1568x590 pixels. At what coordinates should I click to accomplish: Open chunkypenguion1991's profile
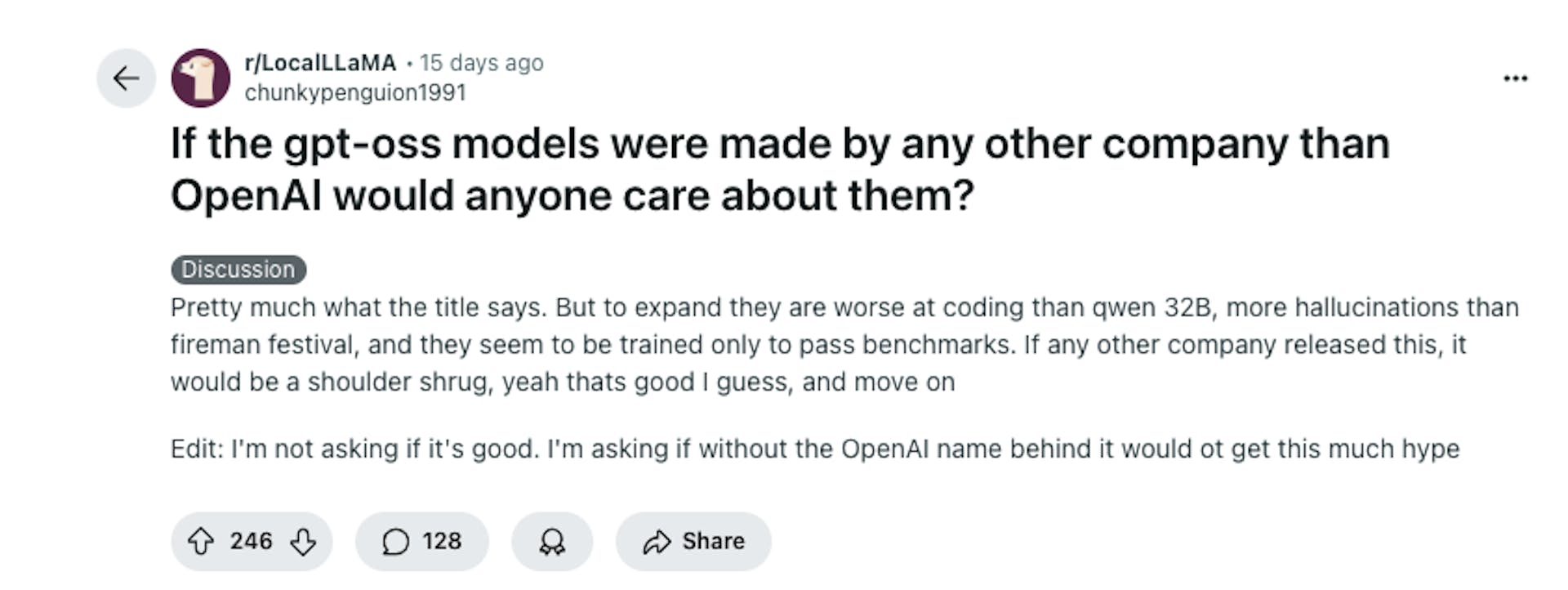(x=356, y=92)
